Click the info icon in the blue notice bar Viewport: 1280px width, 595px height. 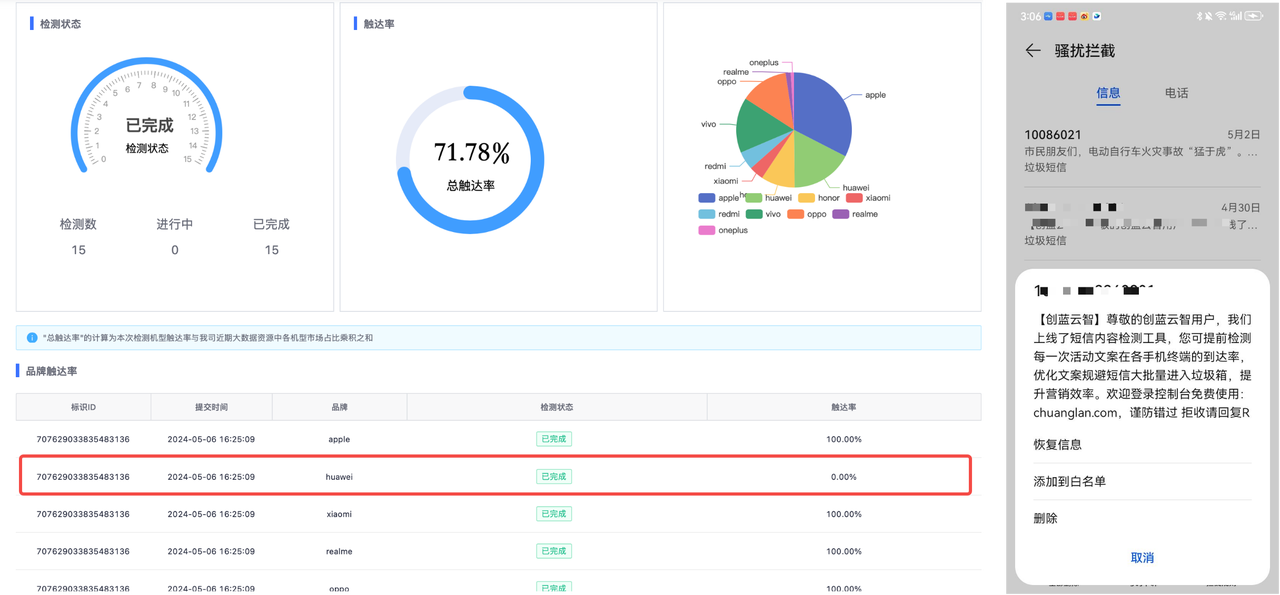pyautogui.click(x=32, y=338)
